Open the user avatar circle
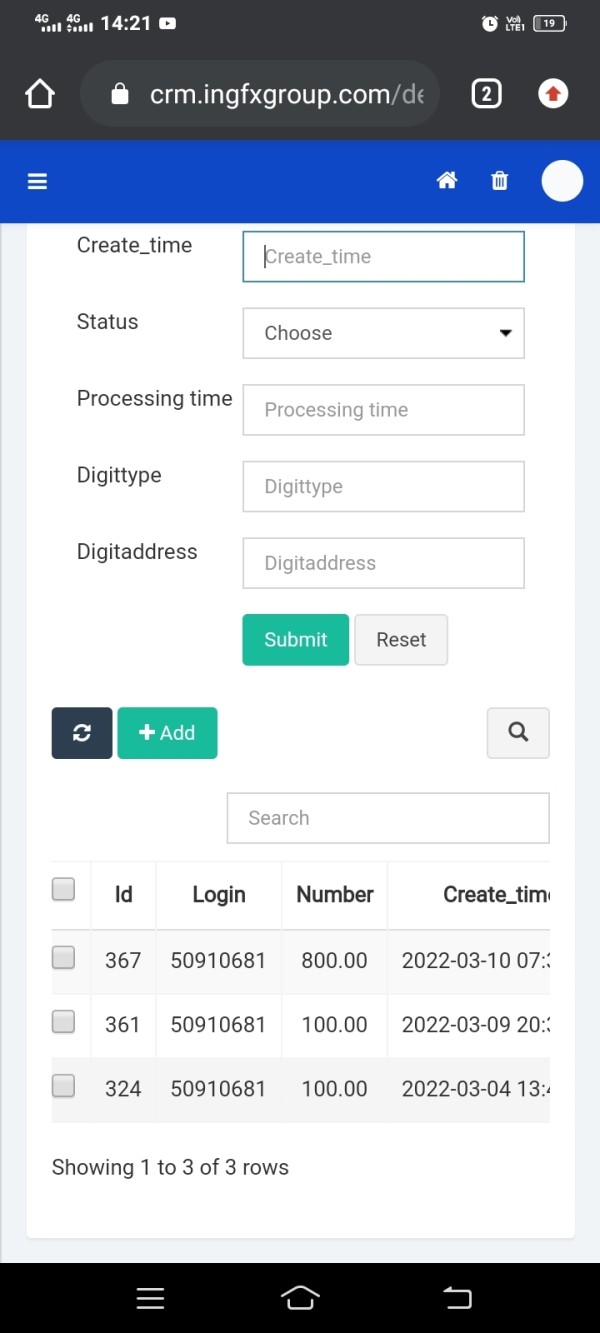This screenshot has height=1333, width=600. (562, 181)
